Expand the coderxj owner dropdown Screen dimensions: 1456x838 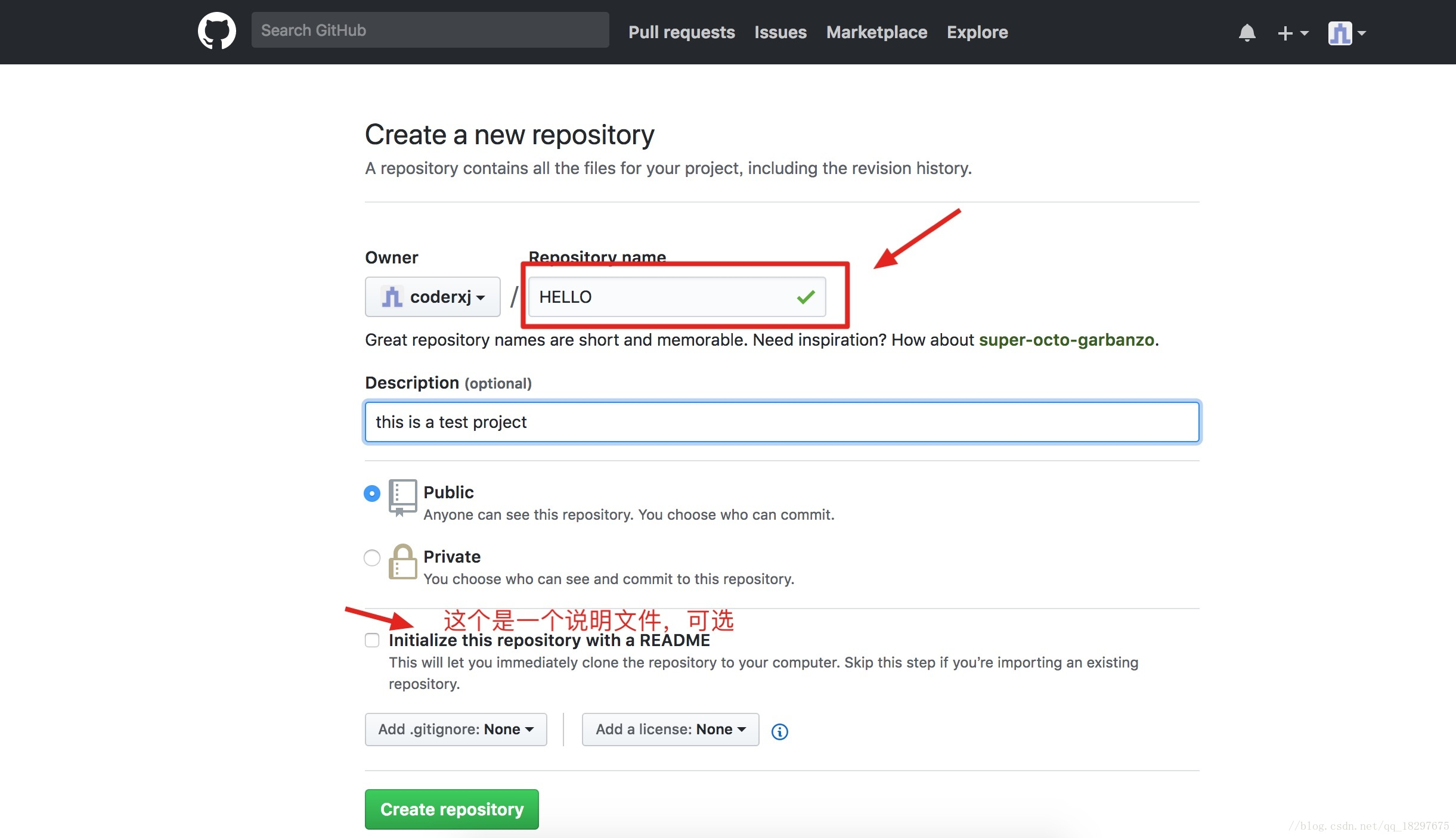(x=433, y=297)
